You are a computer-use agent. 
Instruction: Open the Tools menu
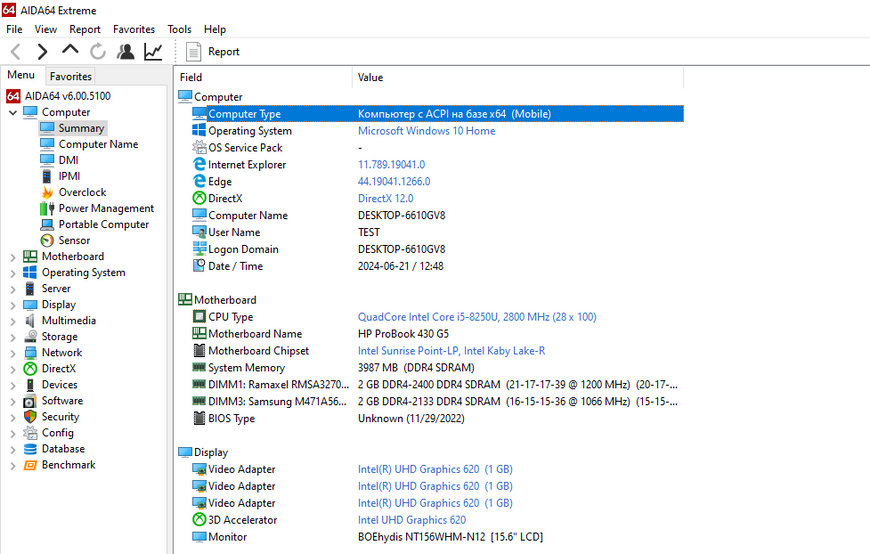click(179, 29)
